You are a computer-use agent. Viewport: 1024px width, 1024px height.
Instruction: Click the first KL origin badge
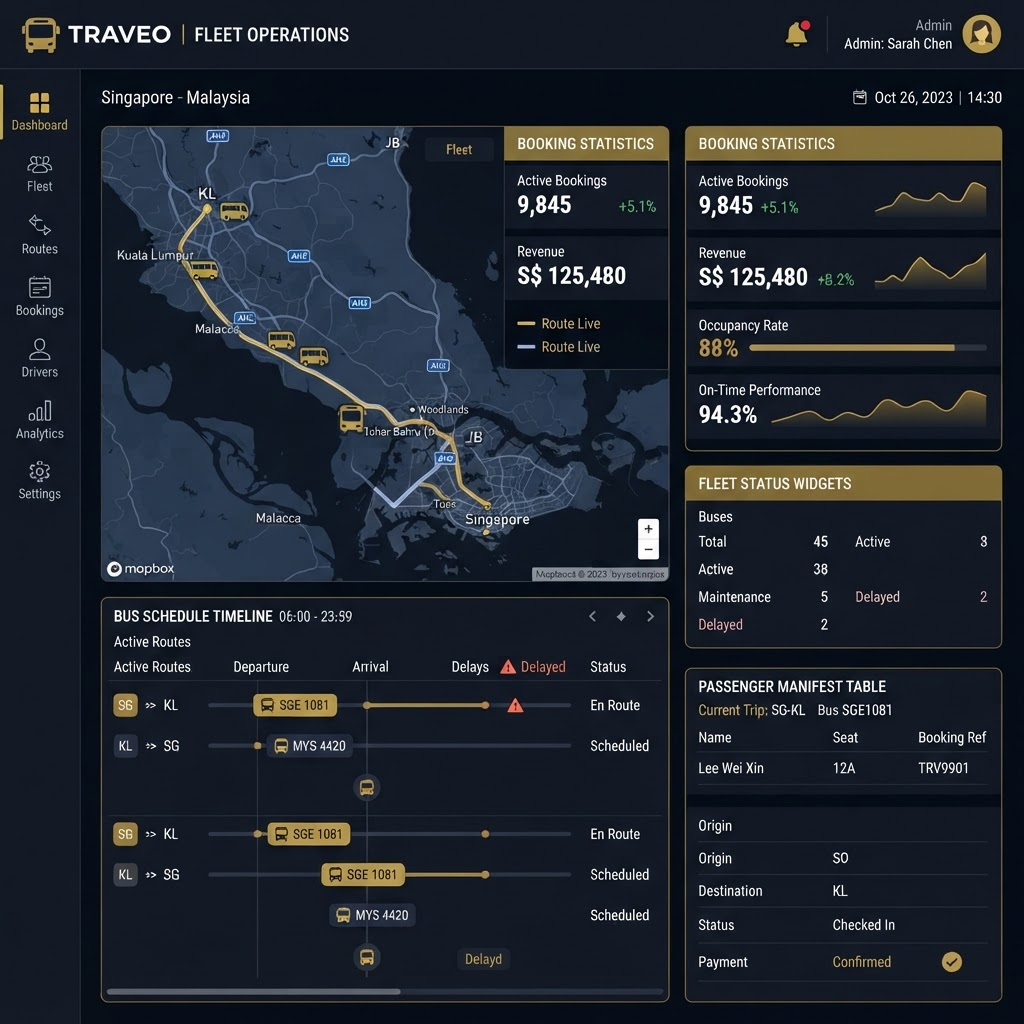pos(125,746)
